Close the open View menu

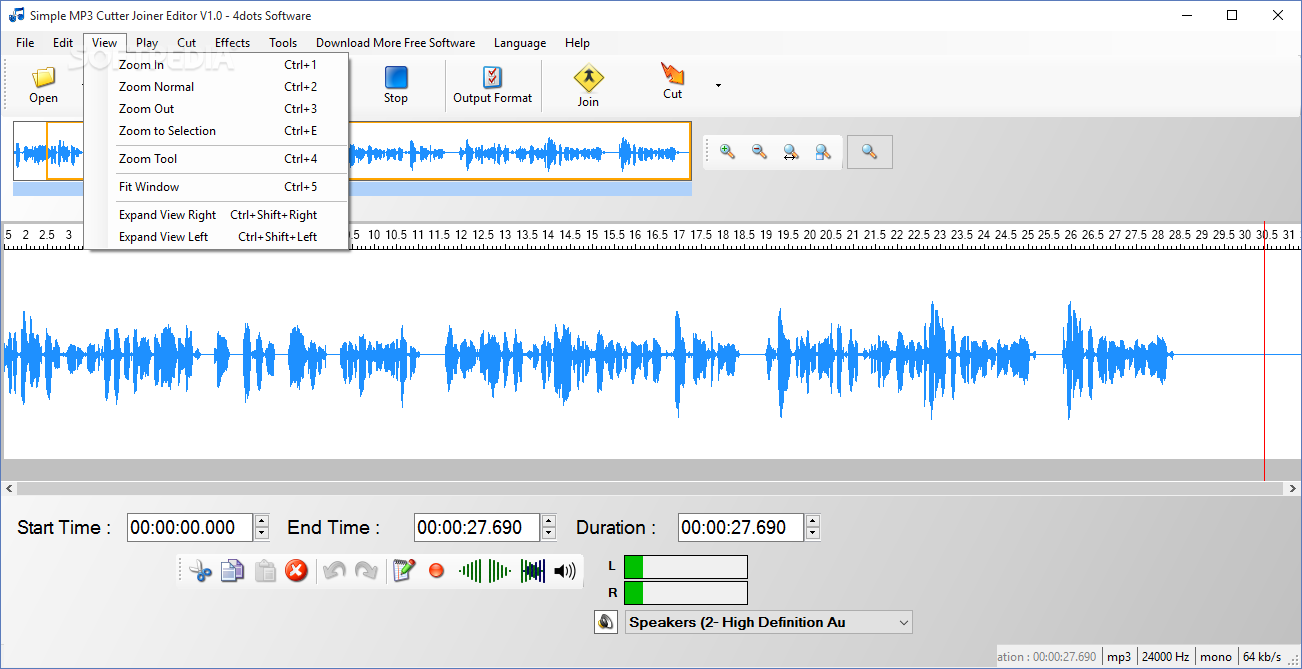pos(105,43)
